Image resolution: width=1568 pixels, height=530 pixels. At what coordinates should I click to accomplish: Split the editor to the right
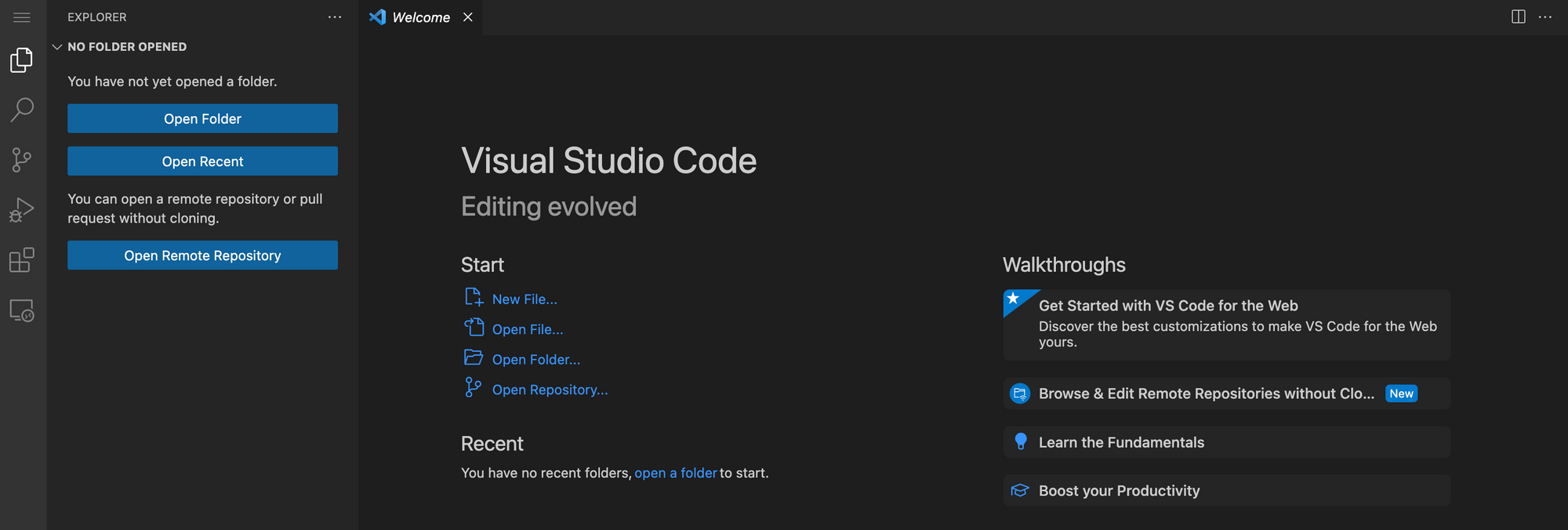[x=1519, y=17]
